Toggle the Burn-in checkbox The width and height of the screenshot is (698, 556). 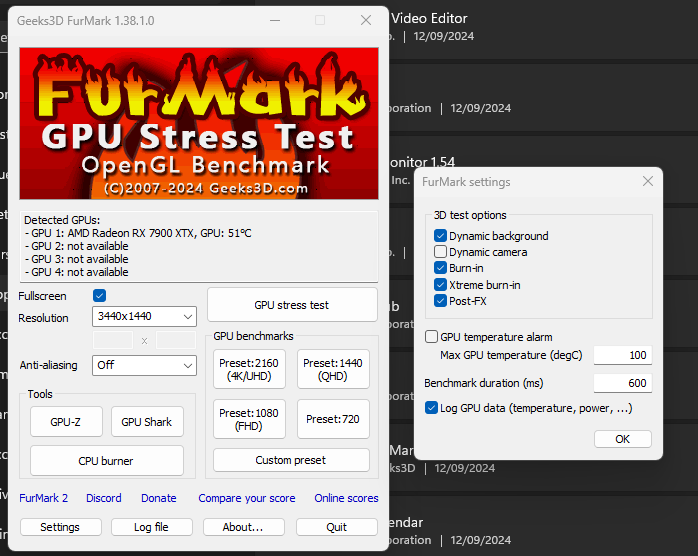point(440,268)
